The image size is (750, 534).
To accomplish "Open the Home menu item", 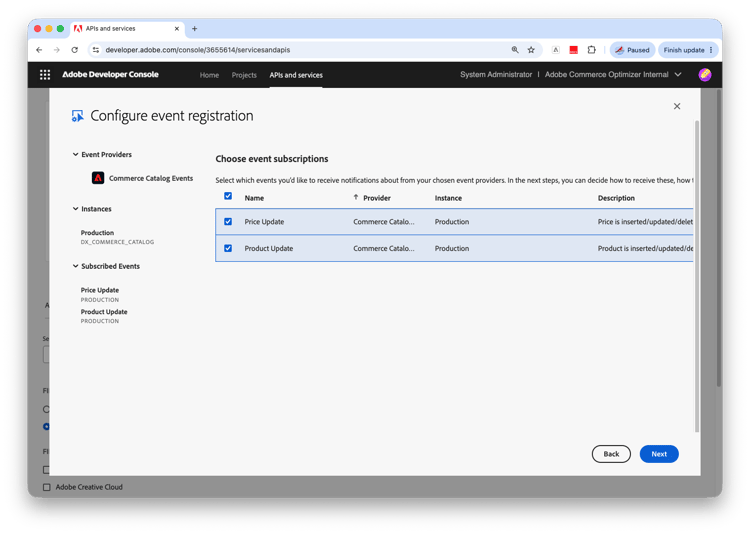I will pyautogui.click(x=209, y=75).
